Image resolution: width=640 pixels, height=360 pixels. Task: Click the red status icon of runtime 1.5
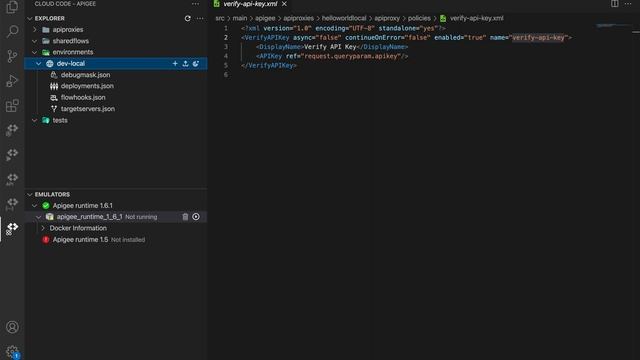click(x=46, y=240)
